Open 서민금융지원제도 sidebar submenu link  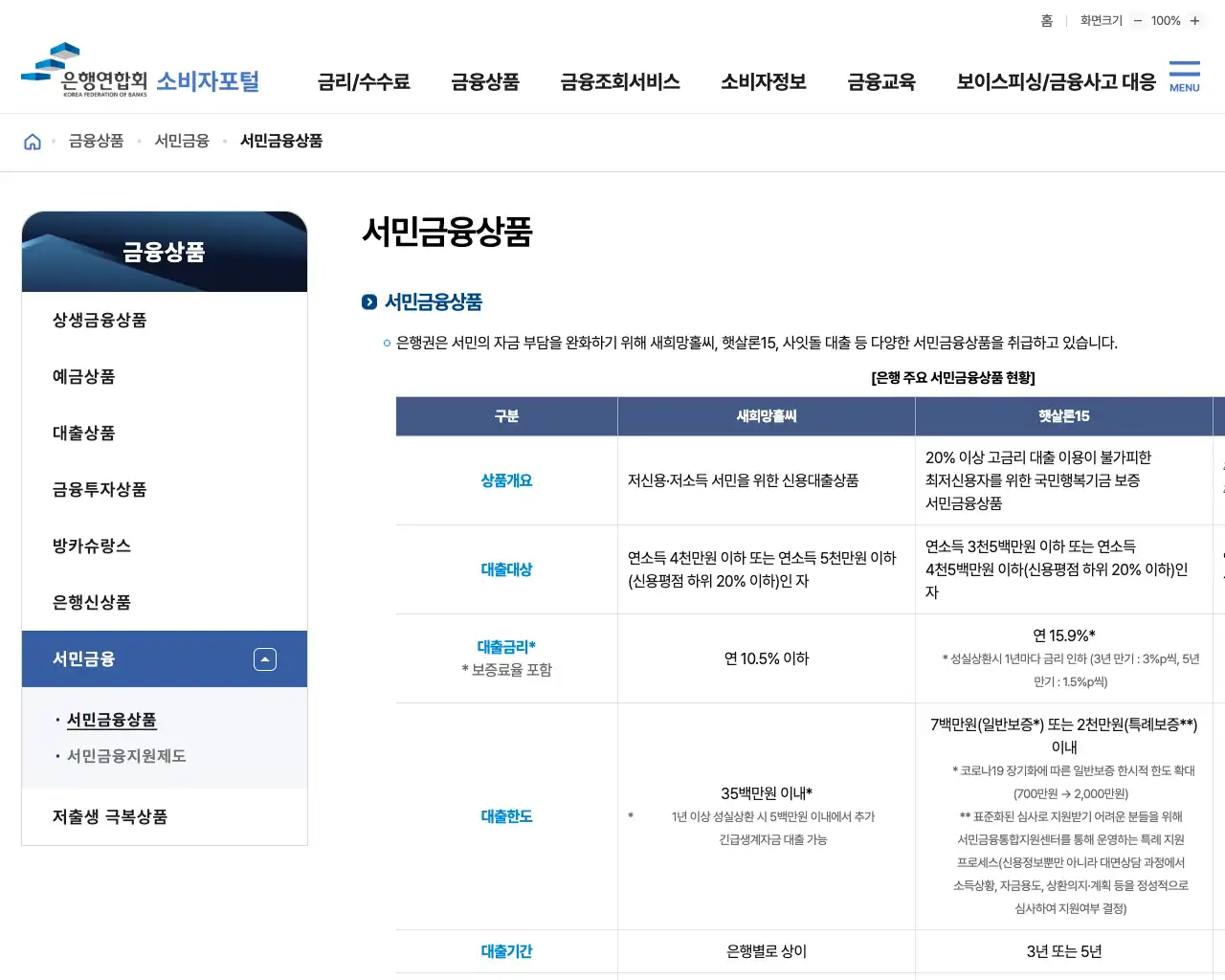coord(126,756)
